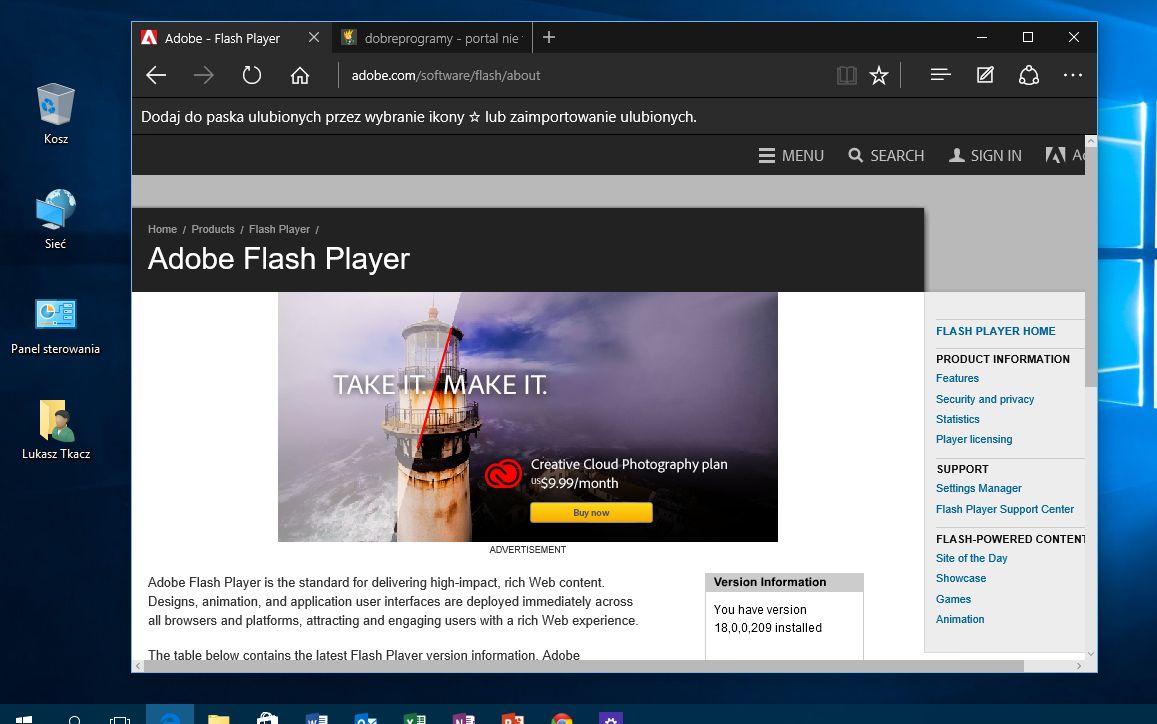Screen dimensions: 1157x724
Task: Click the Creative Cloud logo in ad
Action: (503, 474)
